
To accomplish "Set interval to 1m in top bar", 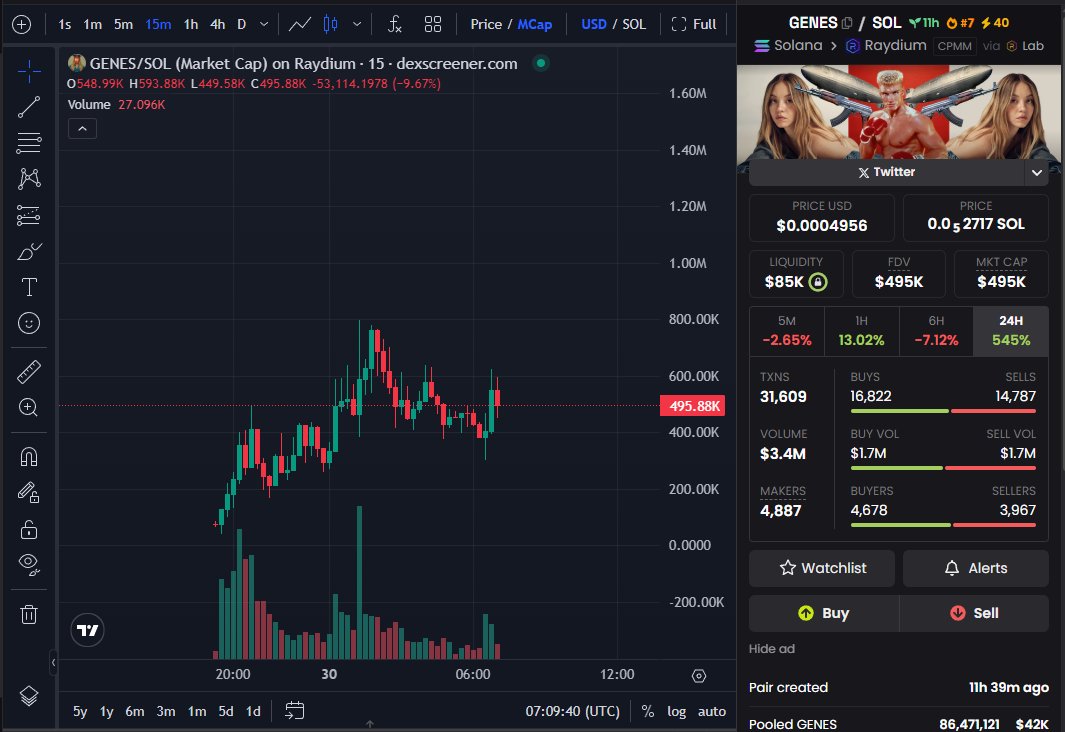I will tap(92, 24).
